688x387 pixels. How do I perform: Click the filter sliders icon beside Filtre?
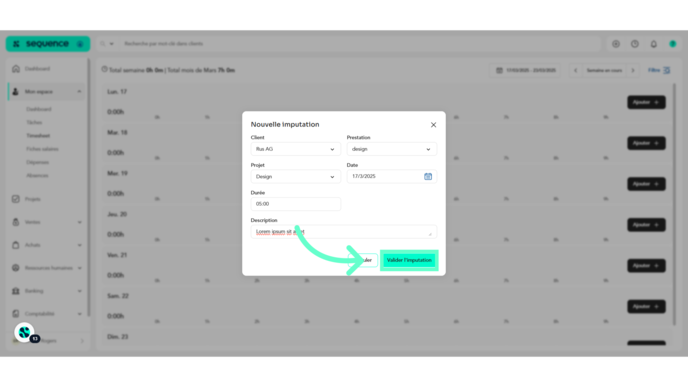tap(666, 70)
